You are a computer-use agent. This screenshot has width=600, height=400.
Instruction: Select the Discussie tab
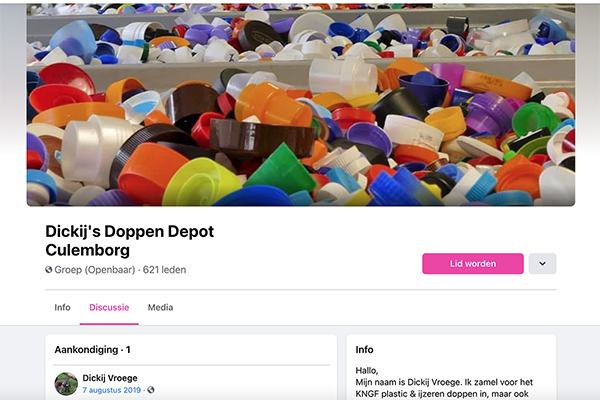tap(109, 307)
